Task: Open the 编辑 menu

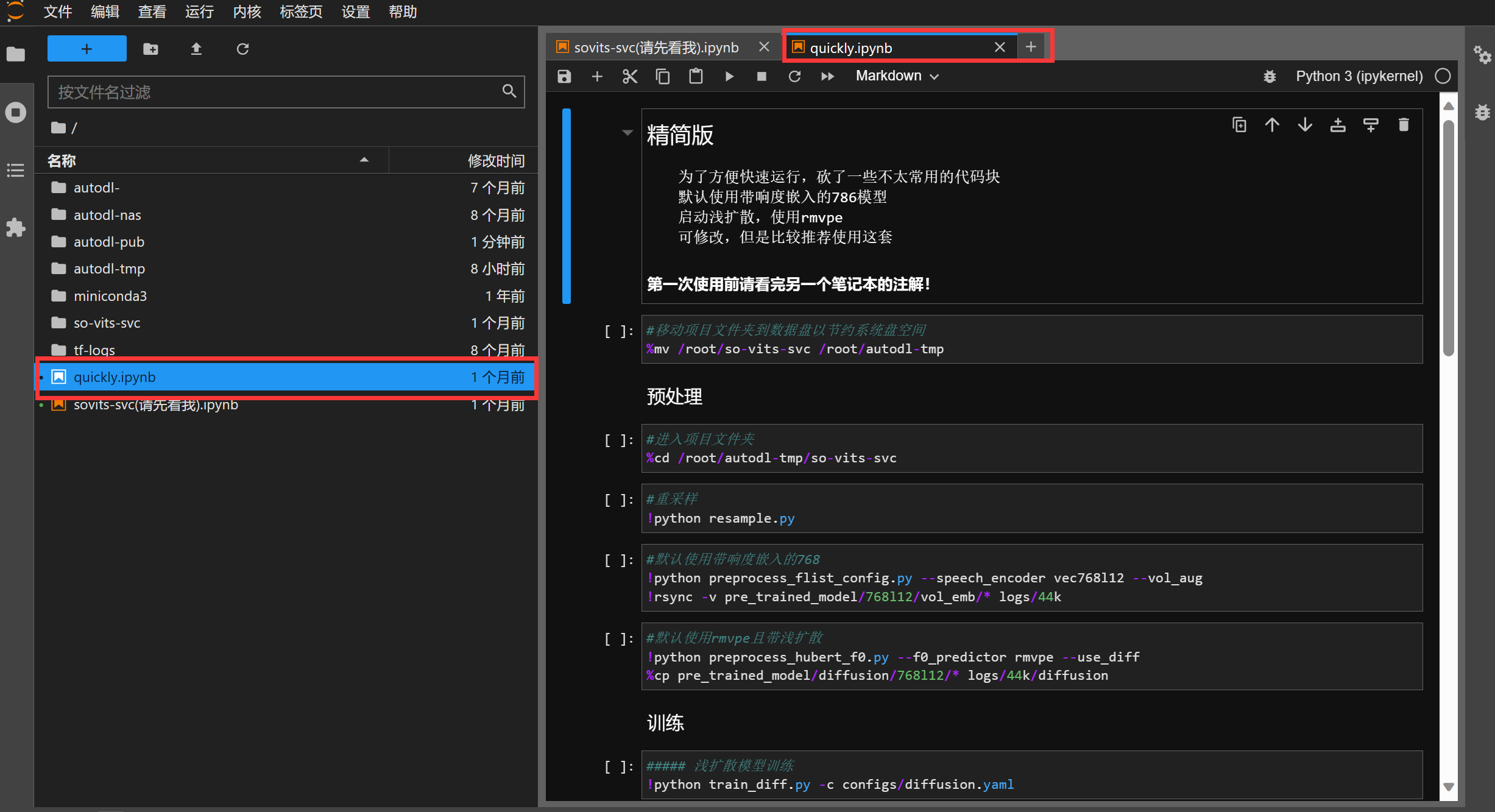Action: pos(105,12)
